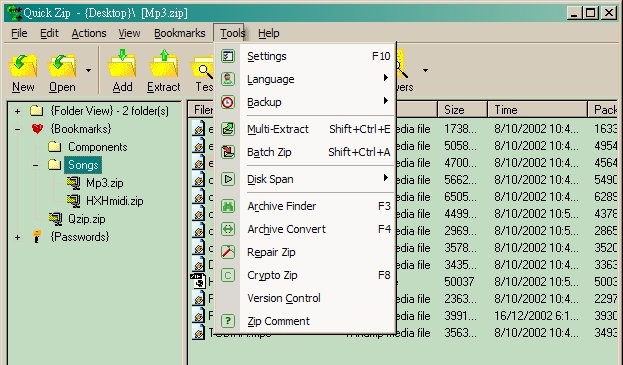The height and width of the screenshot is (365, 623).
Task: Click the Extract toolbar icon
Action: tap(163, 64)
